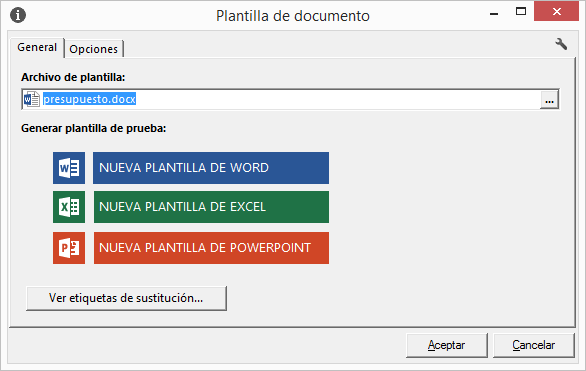
Task: Open Ver etiquetas de sustitución
Action: click(x=126, y=298)
